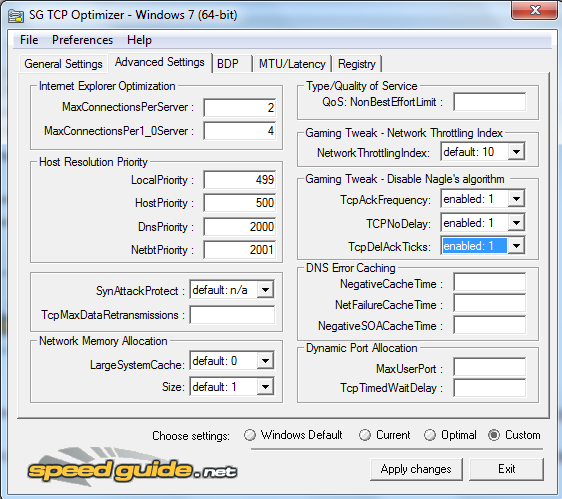The image size is (562, 499).
Task: Click the speedguide.net logo
Action: [x=132, y=467]
